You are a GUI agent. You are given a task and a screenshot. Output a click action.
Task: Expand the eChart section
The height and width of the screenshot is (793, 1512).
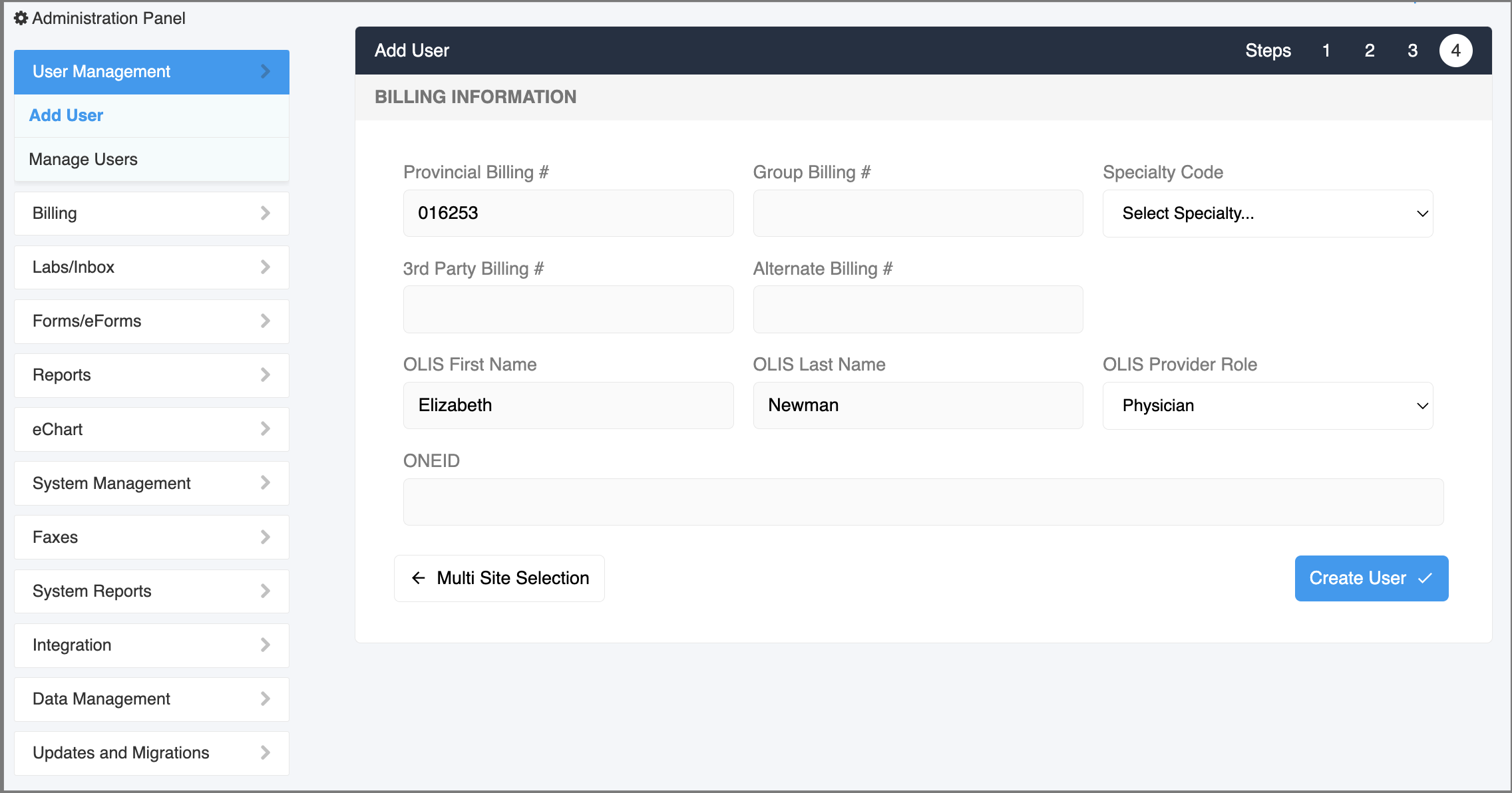(x=152, y=429)
